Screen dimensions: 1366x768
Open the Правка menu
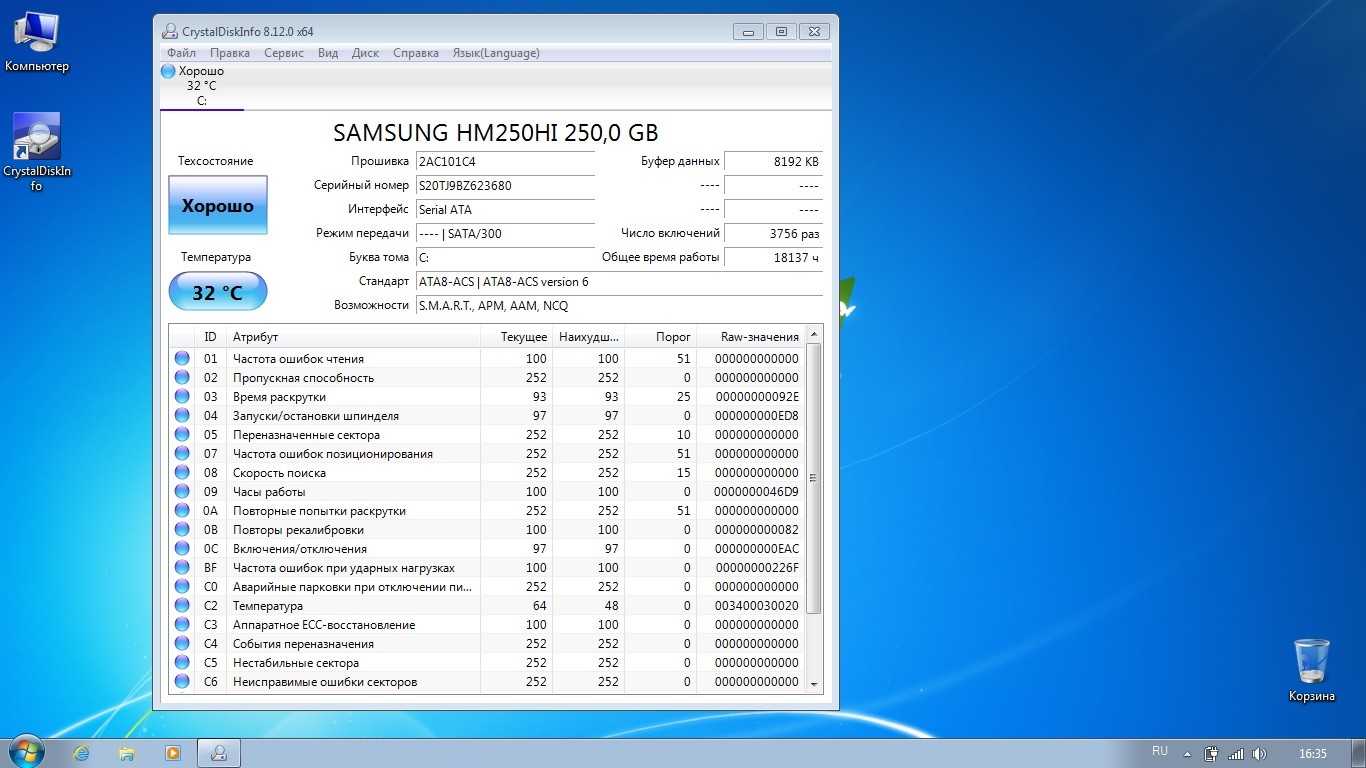pyautogui.click(x=231, y=53)
